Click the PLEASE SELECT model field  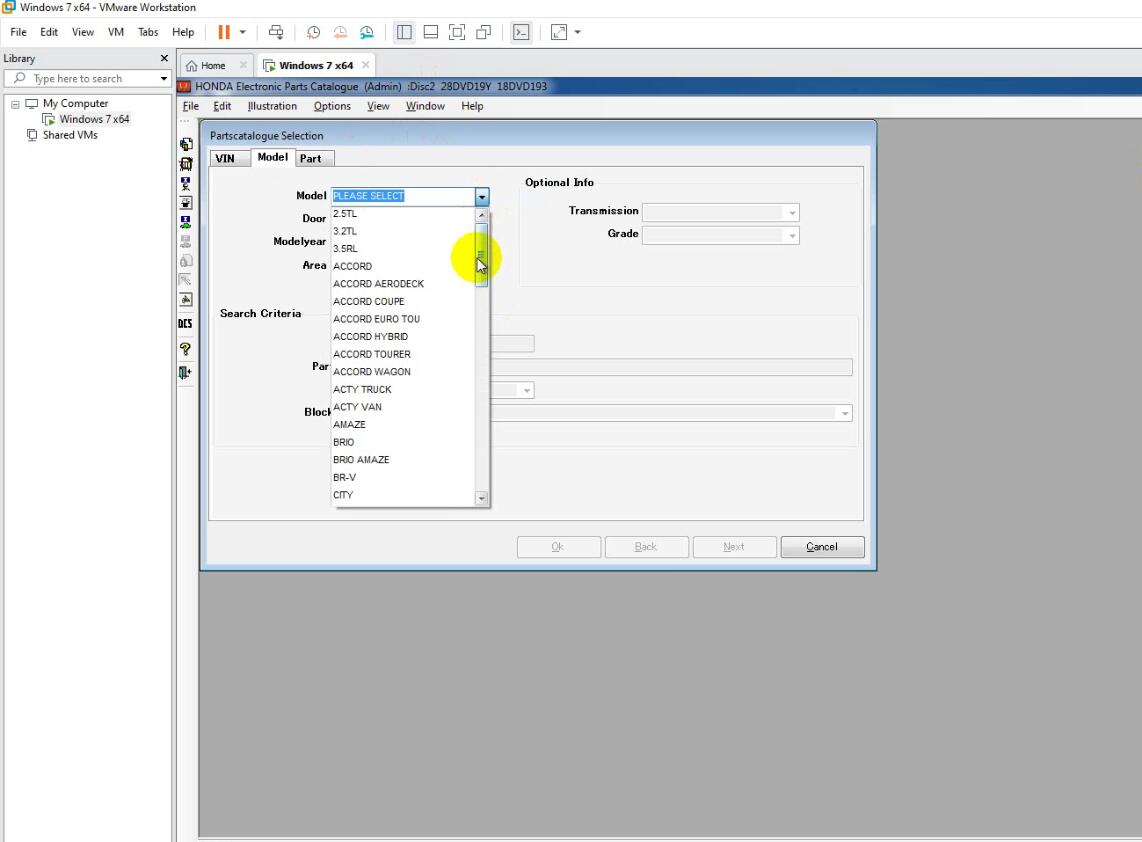tap(403, 196)
